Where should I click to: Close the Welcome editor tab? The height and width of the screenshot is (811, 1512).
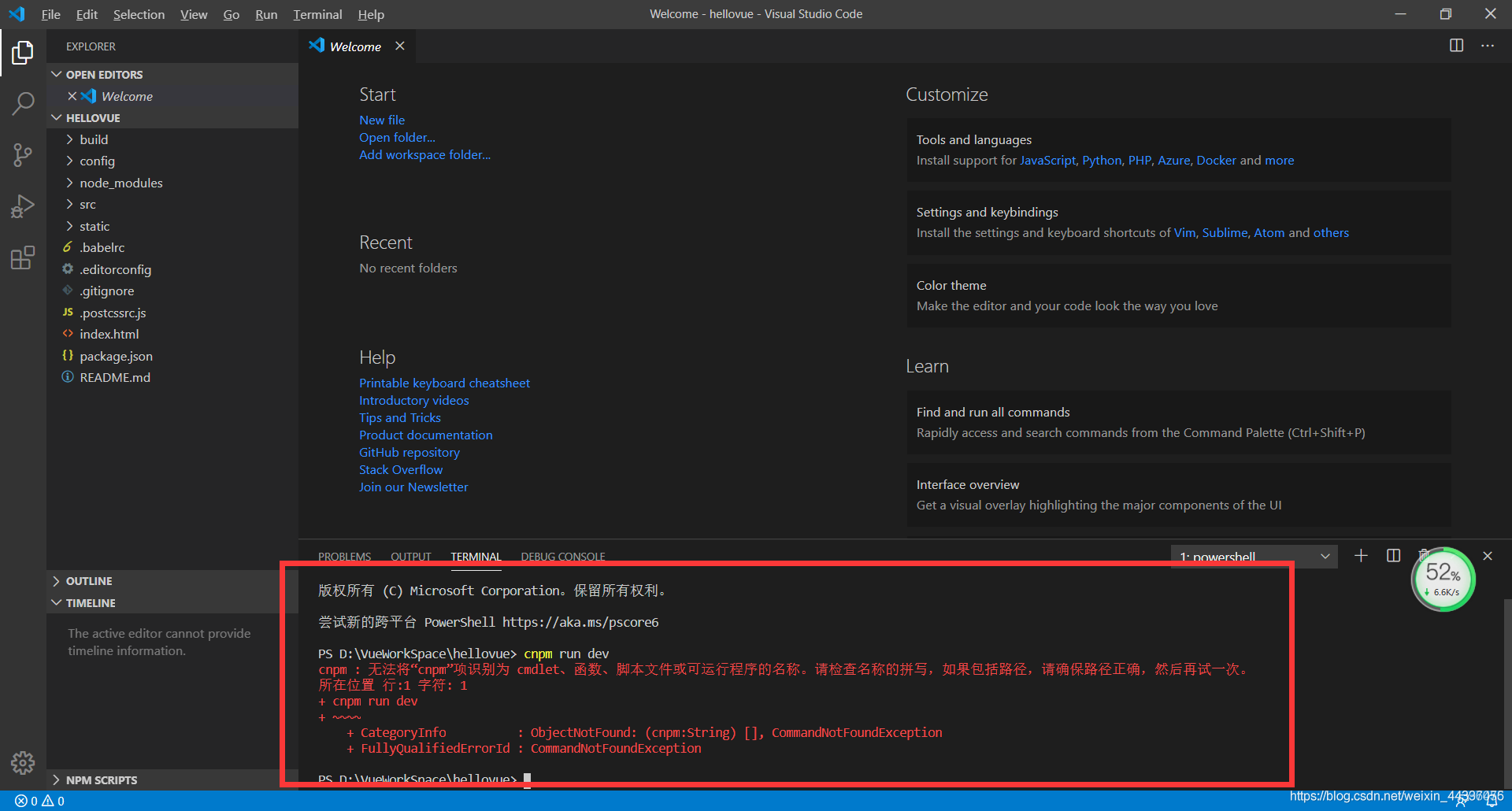click(400, 46)
